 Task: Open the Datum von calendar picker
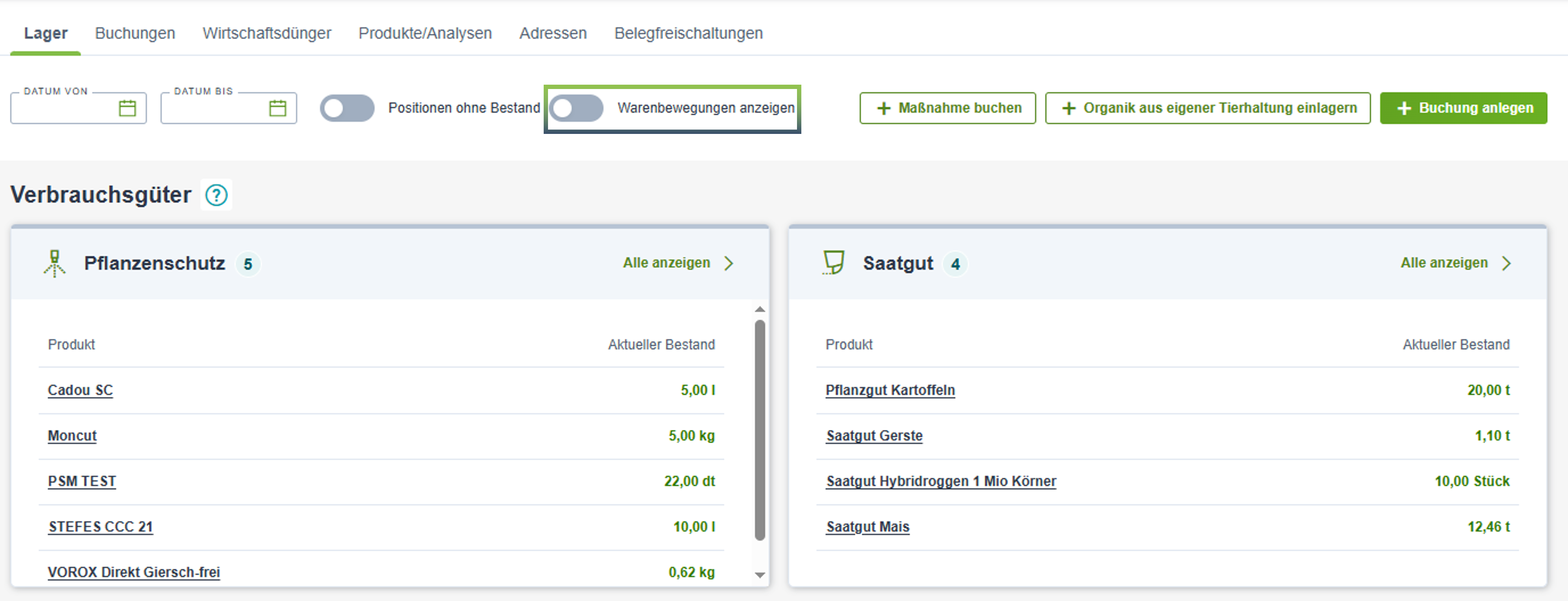pos(127,108)
